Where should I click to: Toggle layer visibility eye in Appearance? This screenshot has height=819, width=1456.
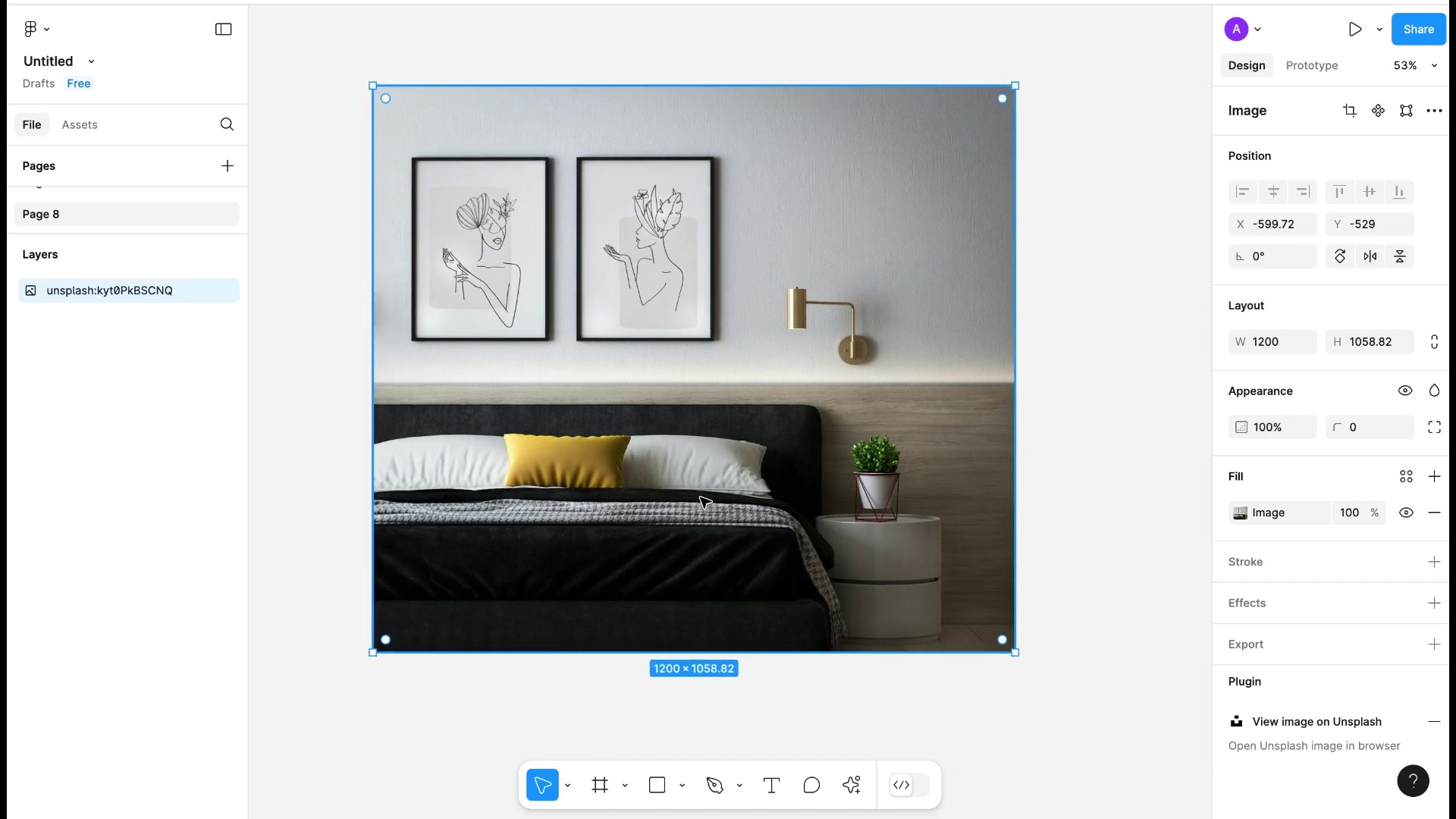tap(1405, 391)
